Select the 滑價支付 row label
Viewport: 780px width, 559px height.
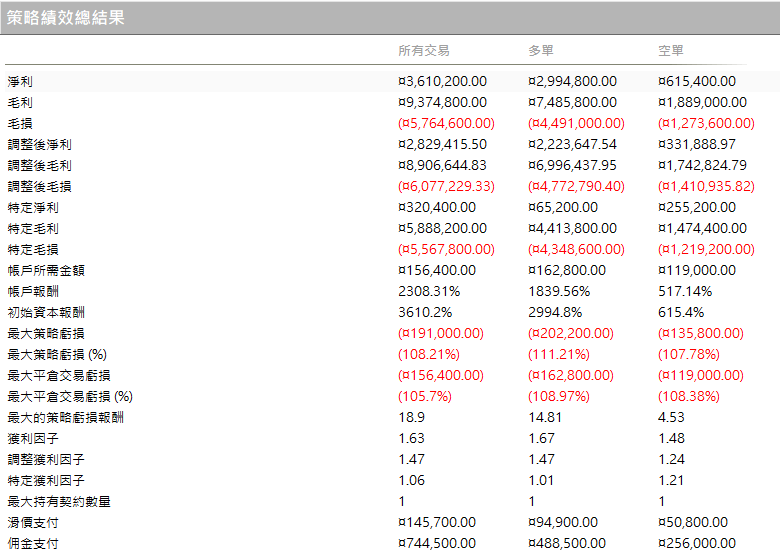coord(33,522)
